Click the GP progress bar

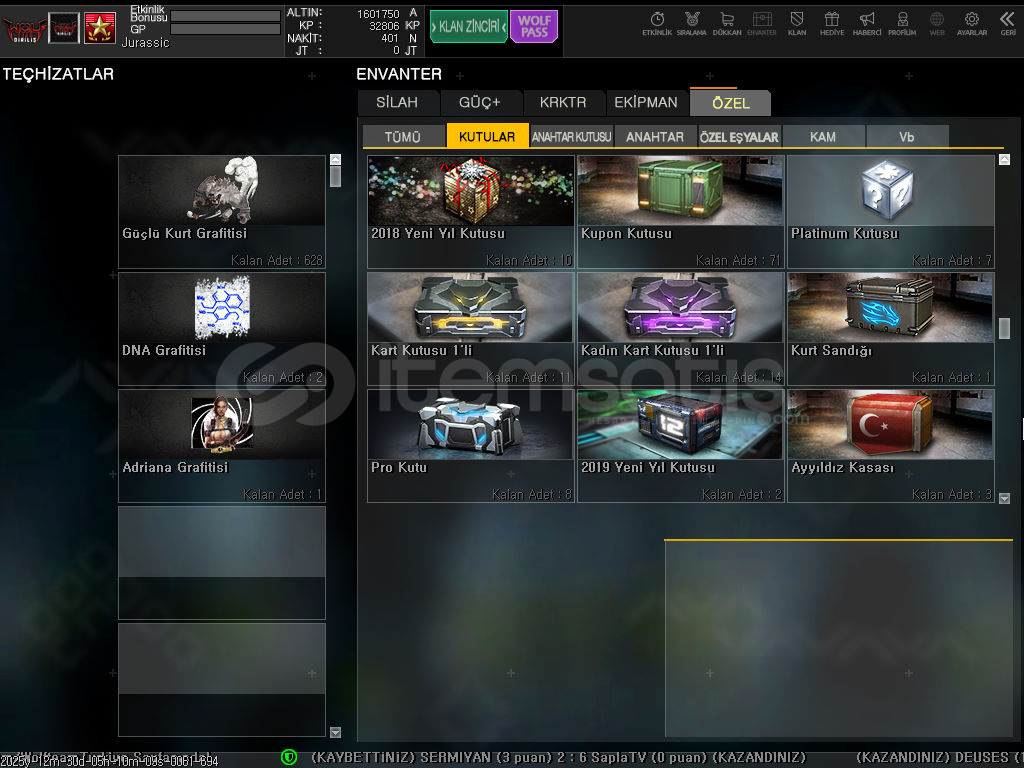pyautogui.click(x=225, y=29)
